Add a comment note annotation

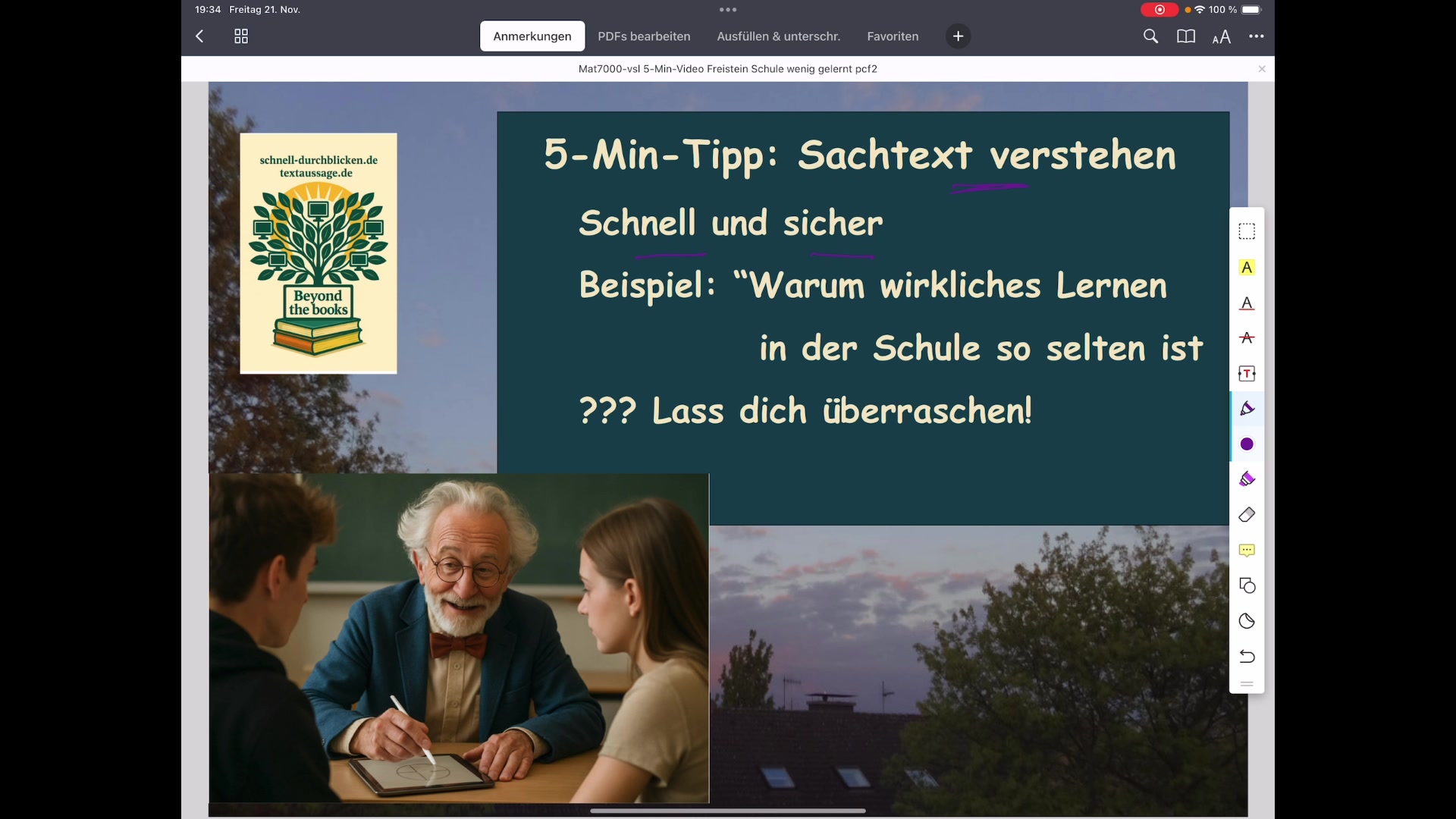pos(1247,550)
